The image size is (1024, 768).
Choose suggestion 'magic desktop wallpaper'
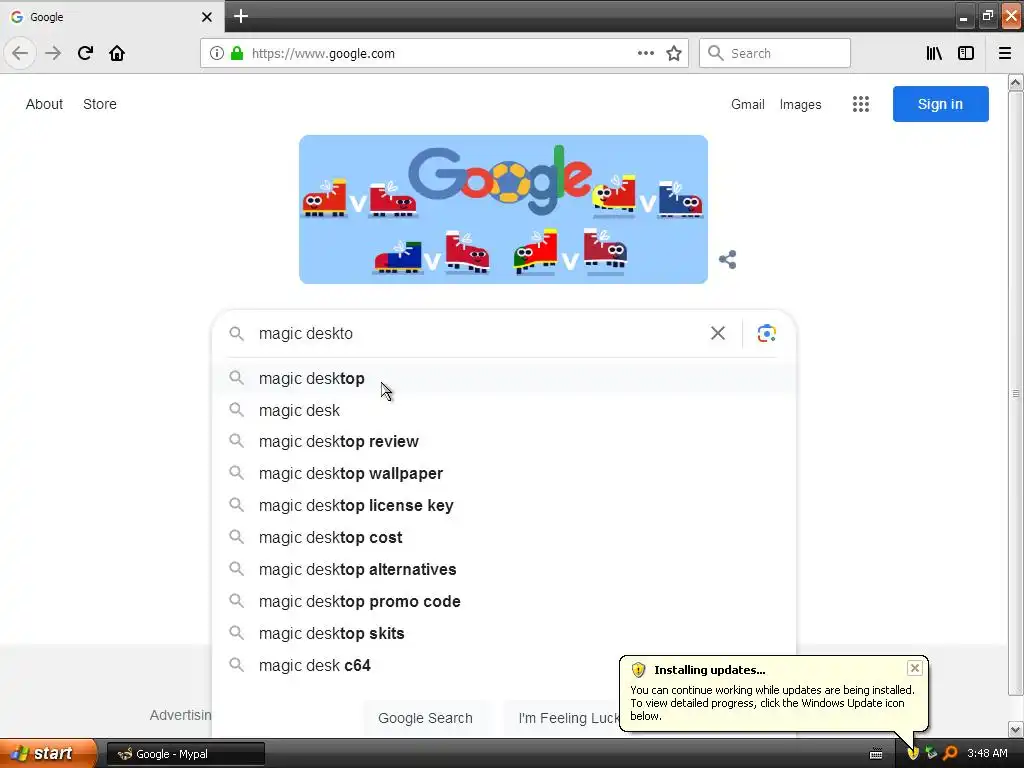504,473
